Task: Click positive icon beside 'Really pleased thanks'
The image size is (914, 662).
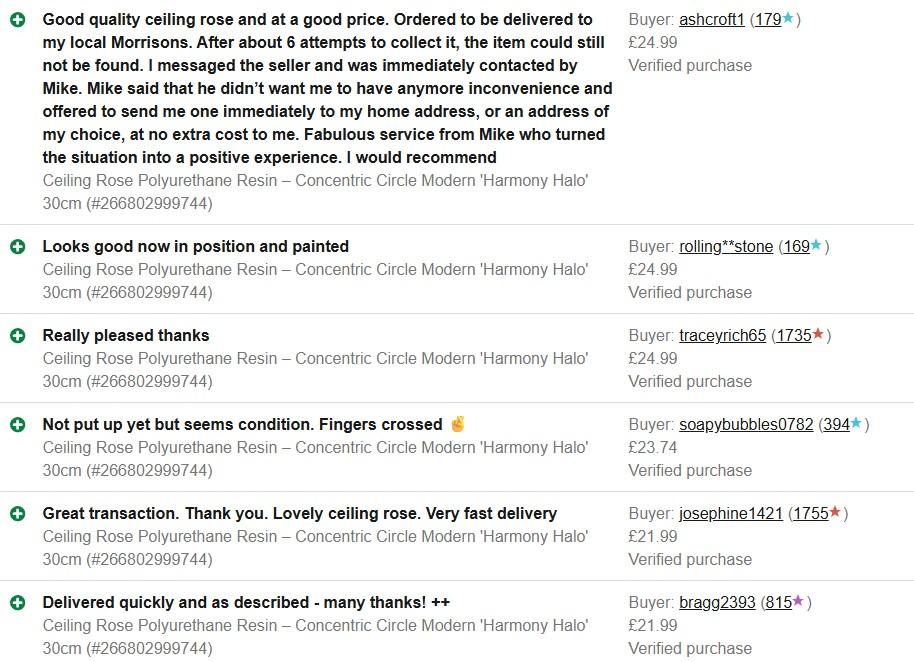Action: (x=17, y=336)
